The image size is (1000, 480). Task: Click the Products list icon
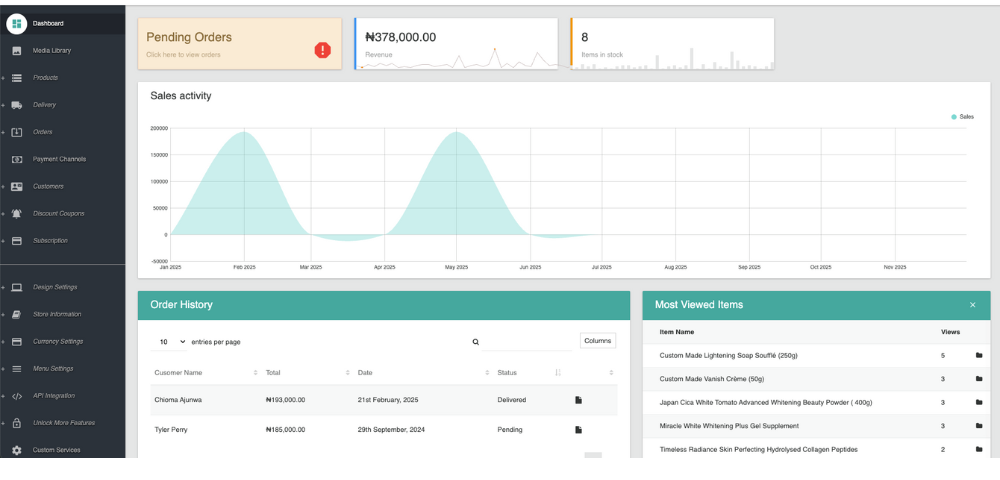(17, 78)
